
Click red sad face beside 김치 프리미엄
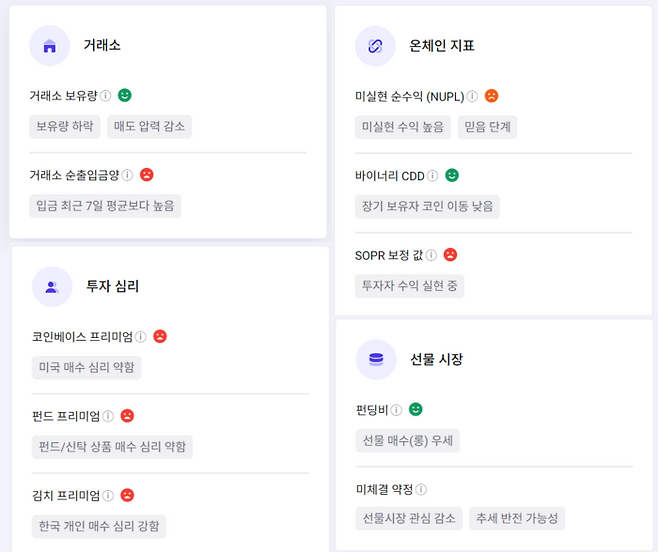point(127,495)
